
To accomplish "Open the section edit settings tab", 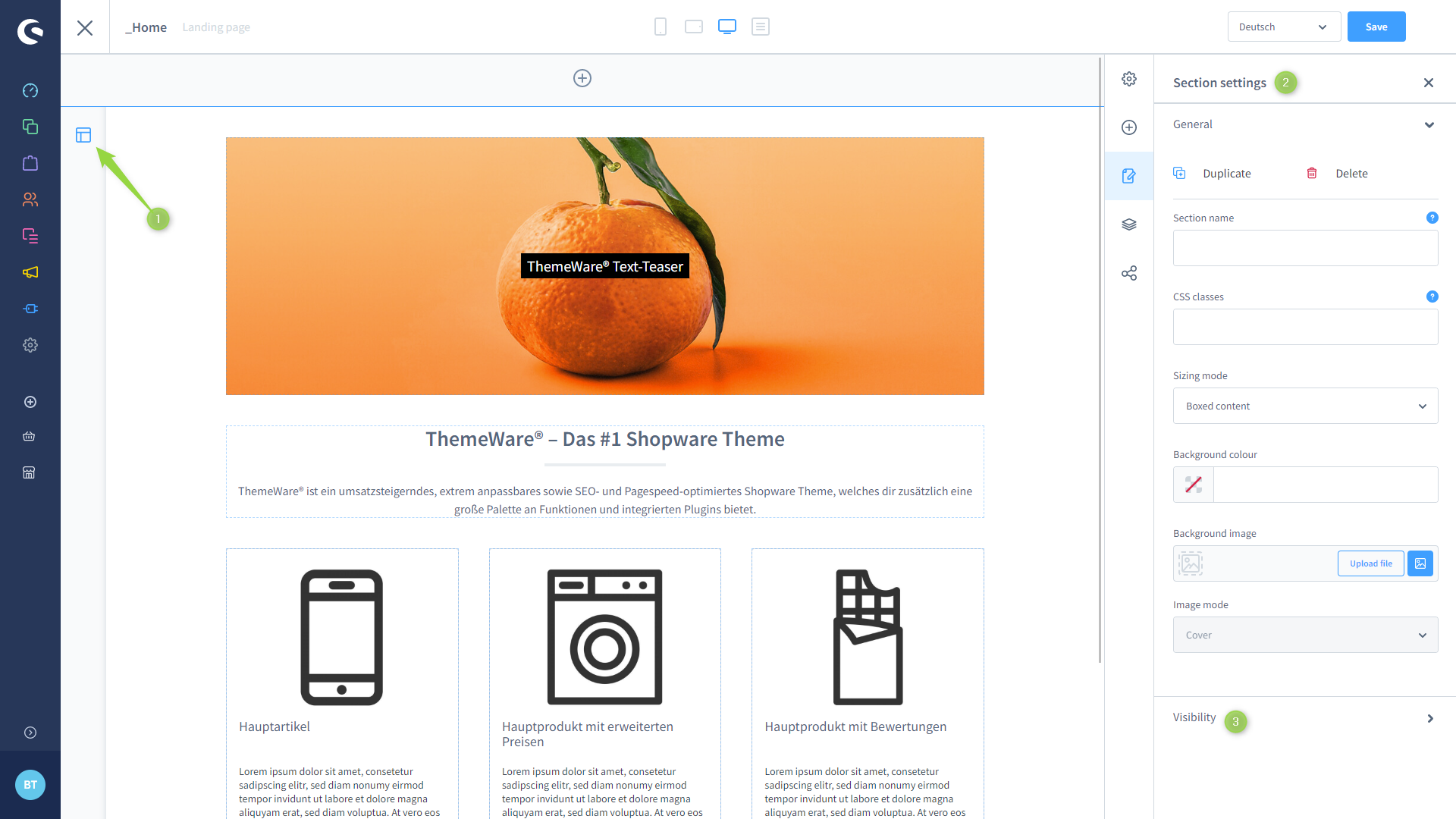I will tap(1129, 176).
